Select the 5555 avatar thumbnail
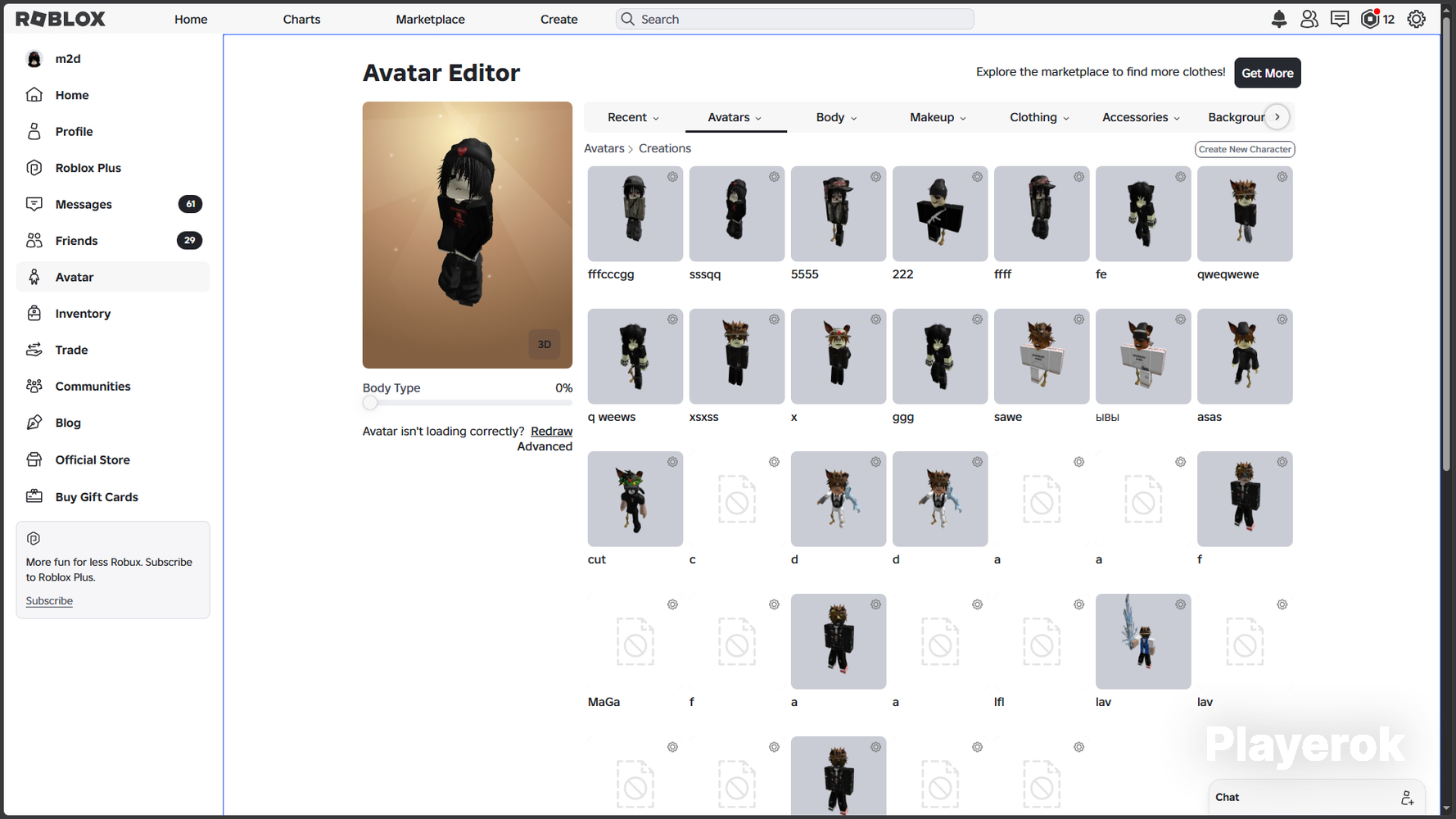Screen dimensions: 1456x819 (839, 214)
